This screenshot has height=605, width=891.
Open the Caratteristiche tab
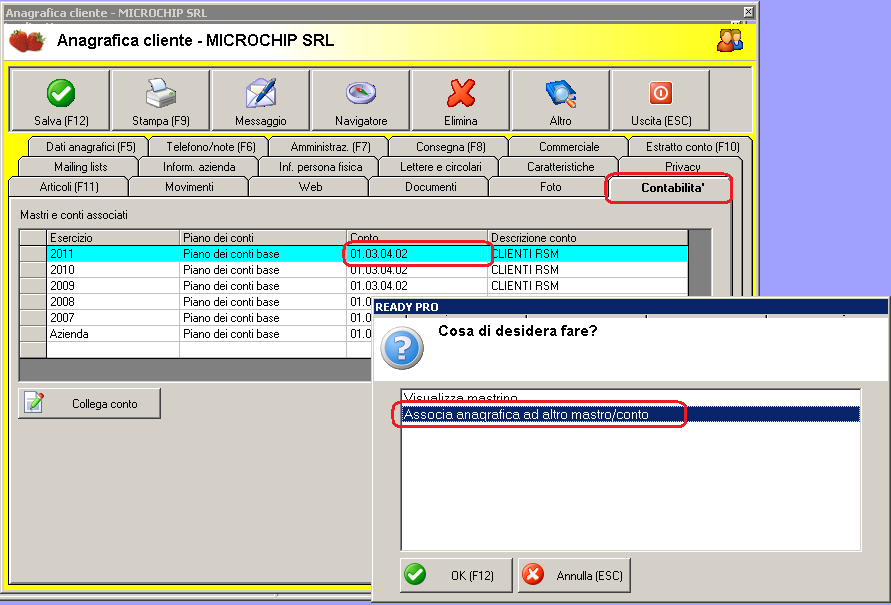tap(560, 167)
